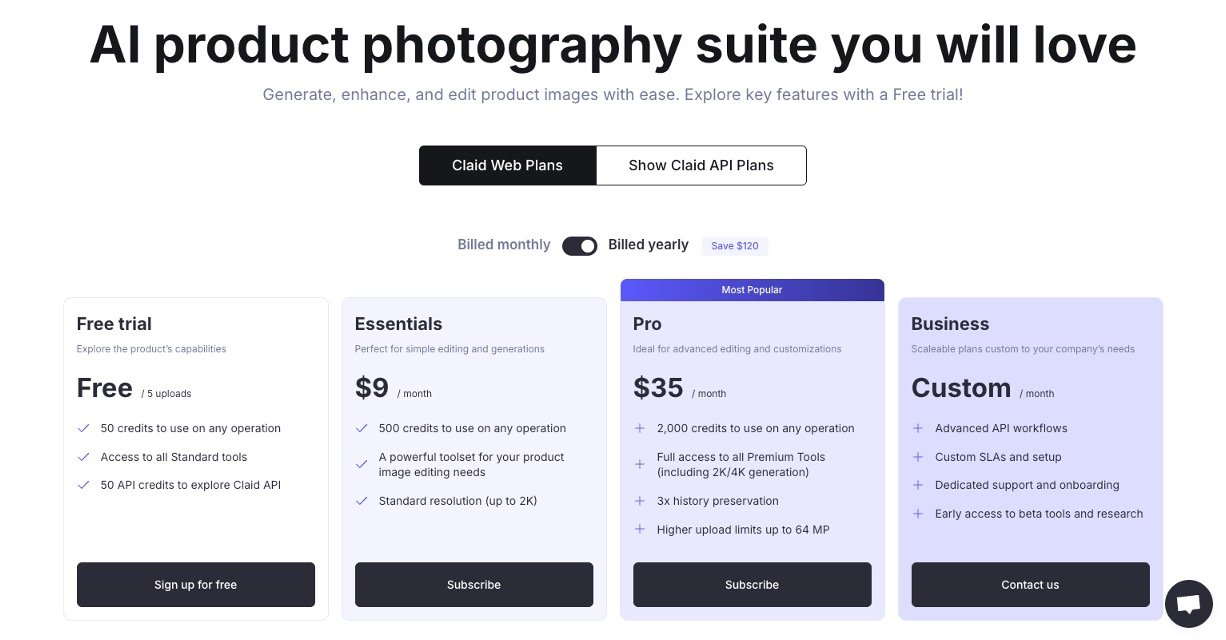
Task: Select Billed yearly option
Action: point(648,245)
